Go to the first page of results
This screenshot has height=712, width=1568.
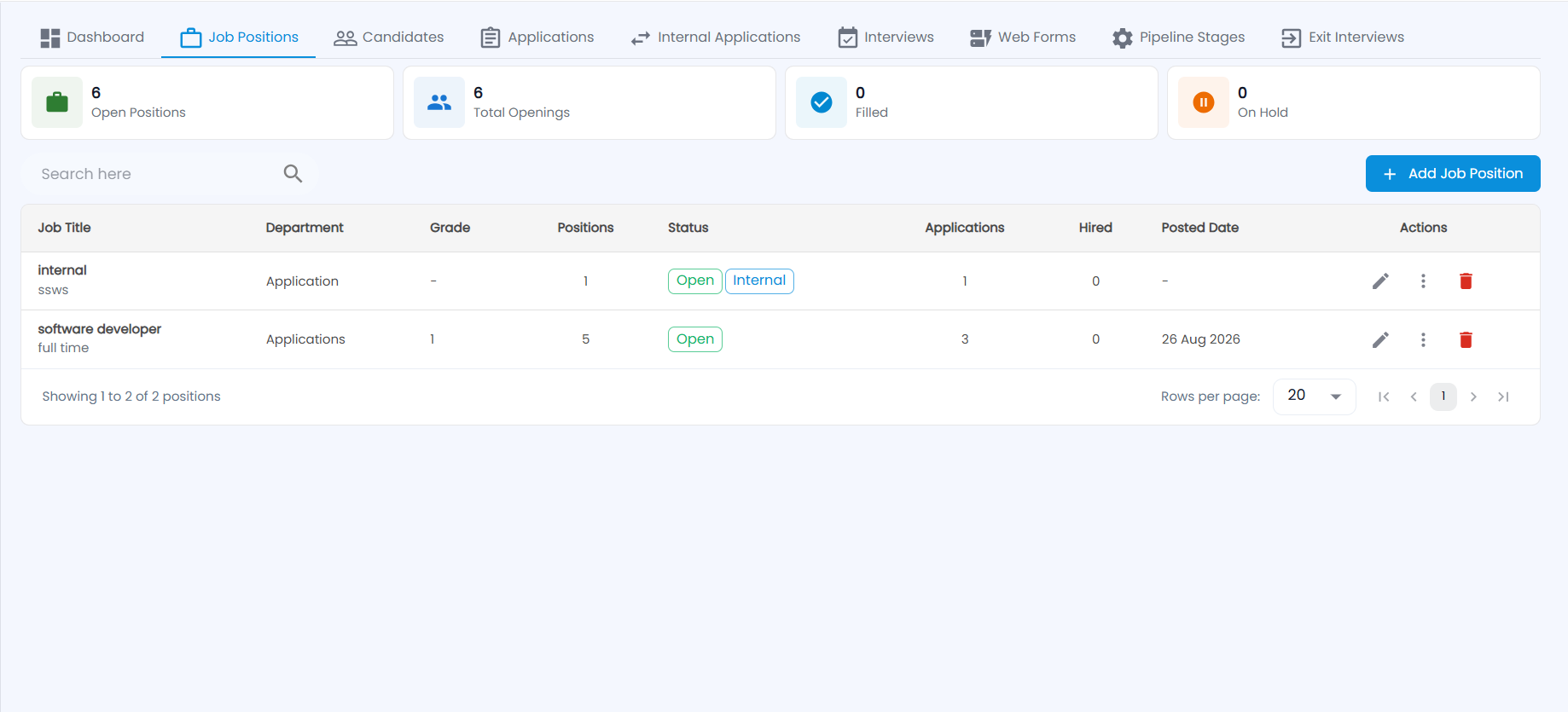click(x=1384, y=397)
